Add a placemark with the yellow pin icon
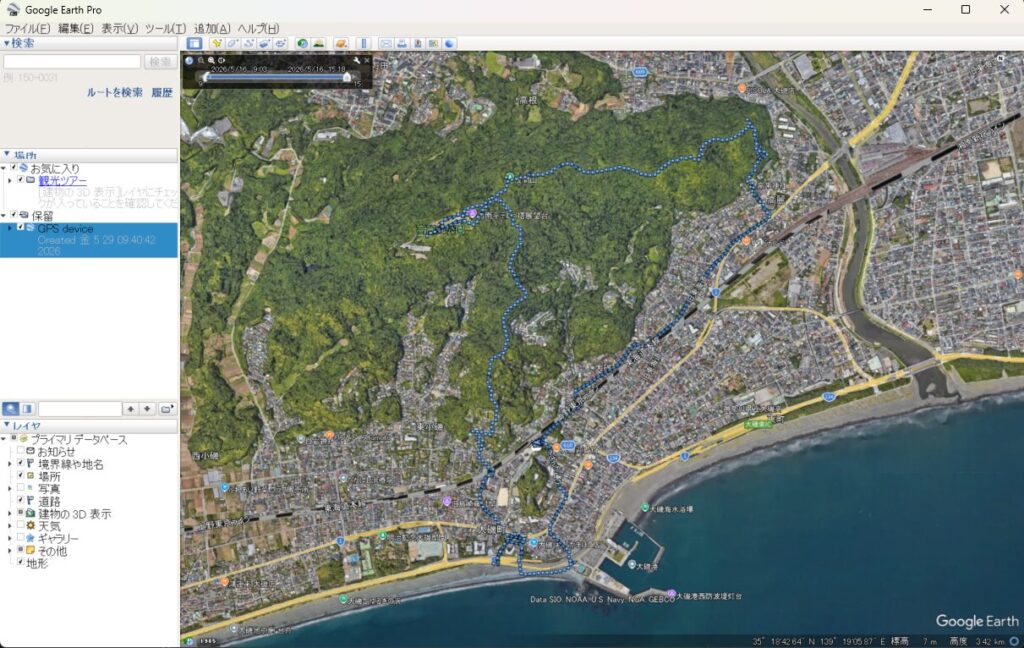Viewport: 1024px width, 648px height. point(216,43)
